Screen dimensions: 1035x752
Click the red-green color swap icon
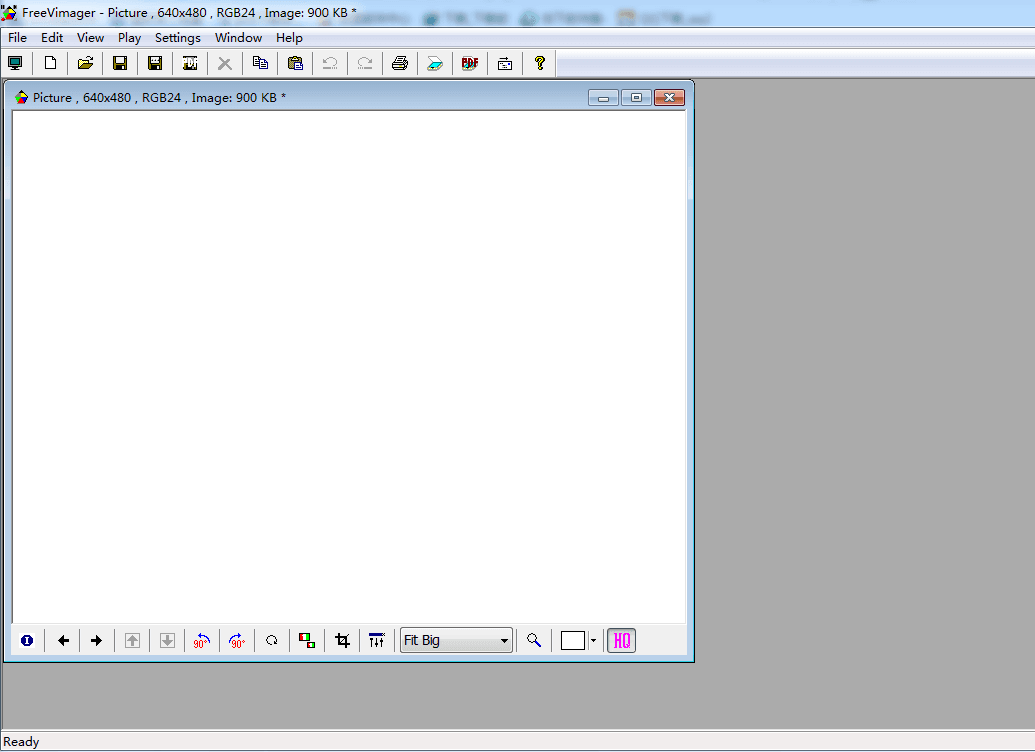307,641
